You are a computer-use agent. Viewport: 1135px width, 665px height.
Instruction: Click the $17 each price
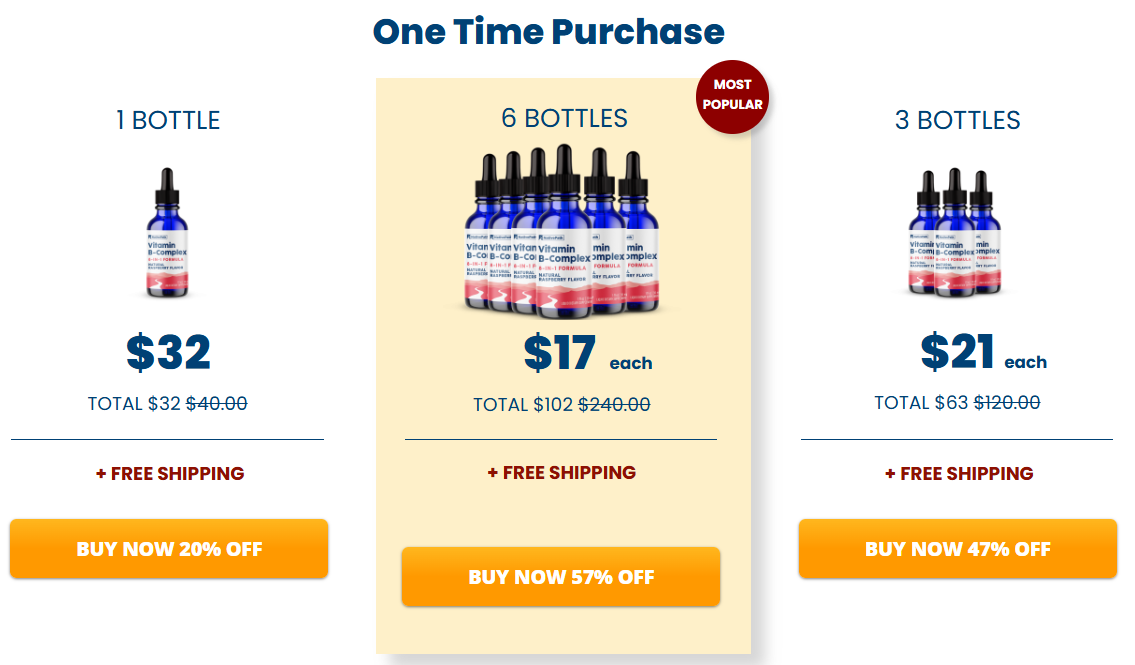coord(587,353)
